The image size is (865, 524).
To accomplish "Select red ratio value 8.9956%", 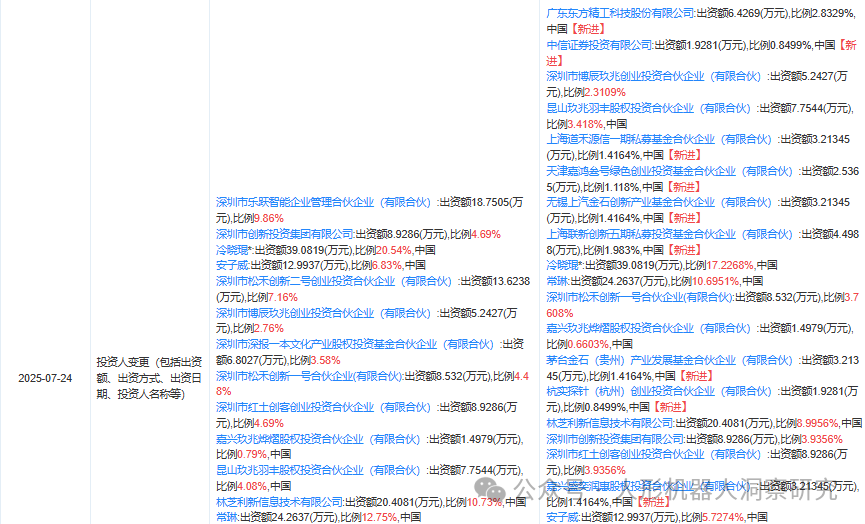I will click(818, 423).
